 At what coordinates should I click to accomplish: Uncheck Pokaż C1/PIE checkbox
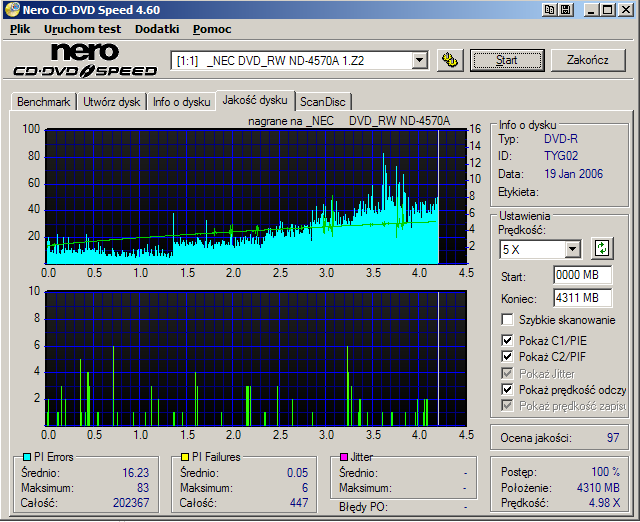point(507,340)
